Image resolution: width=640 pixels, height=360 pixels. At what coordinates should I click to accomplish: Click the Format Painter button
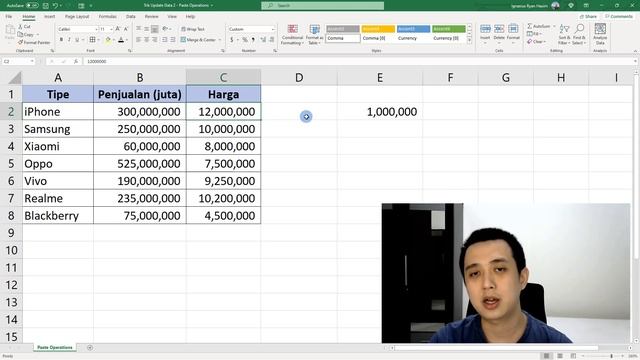pyautogui.click(x=34, y=42)
